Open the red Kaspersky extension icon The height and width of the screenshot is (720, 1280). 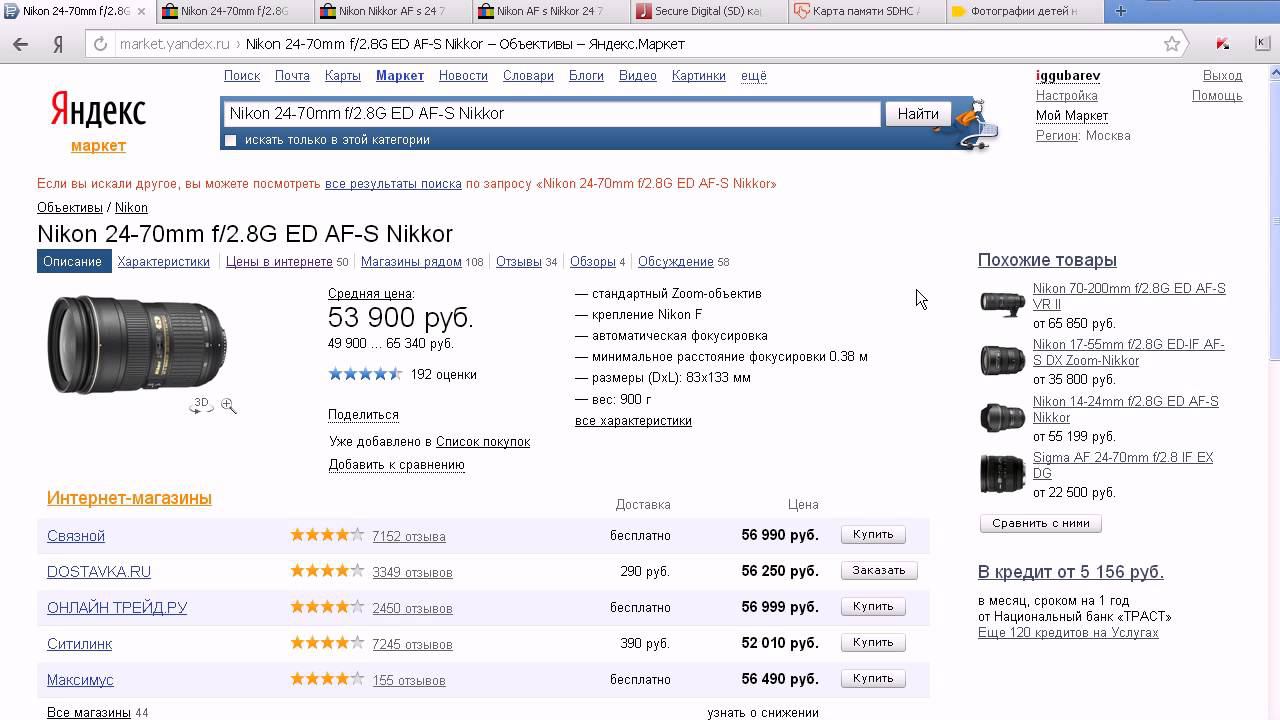(x=1222, y=44)
